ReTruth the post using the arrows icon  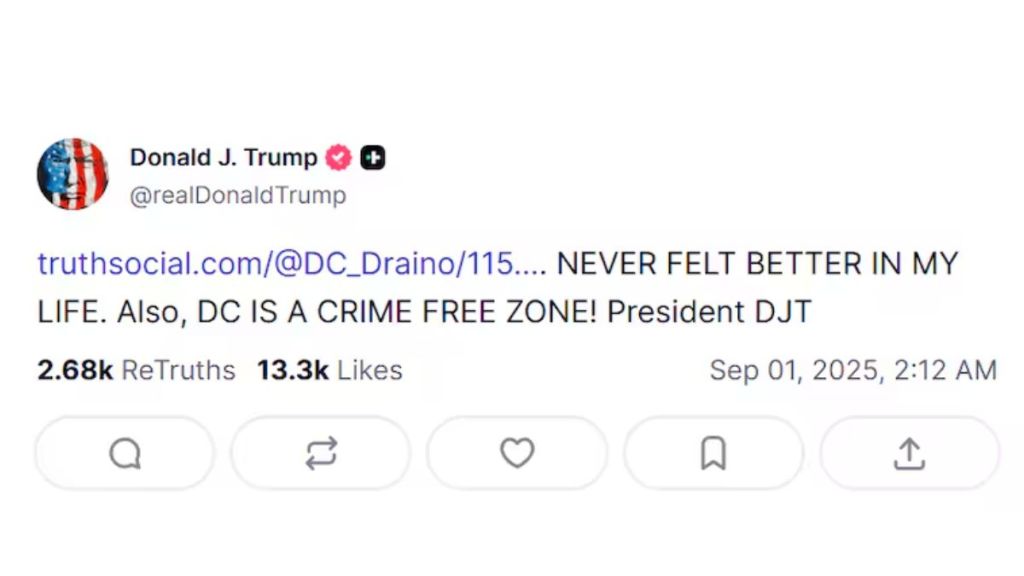[x=321, y=453]
